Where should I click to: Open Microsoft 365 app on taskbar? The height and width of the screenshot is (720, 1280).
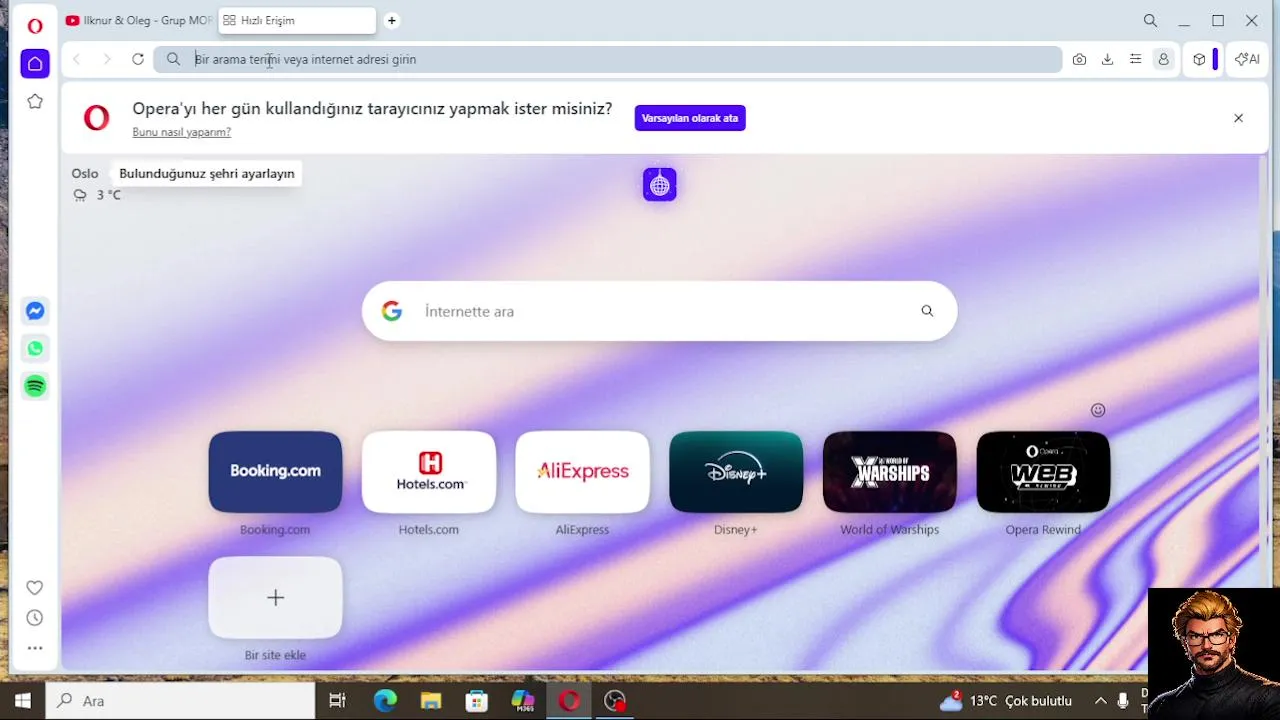pos(523,701)
